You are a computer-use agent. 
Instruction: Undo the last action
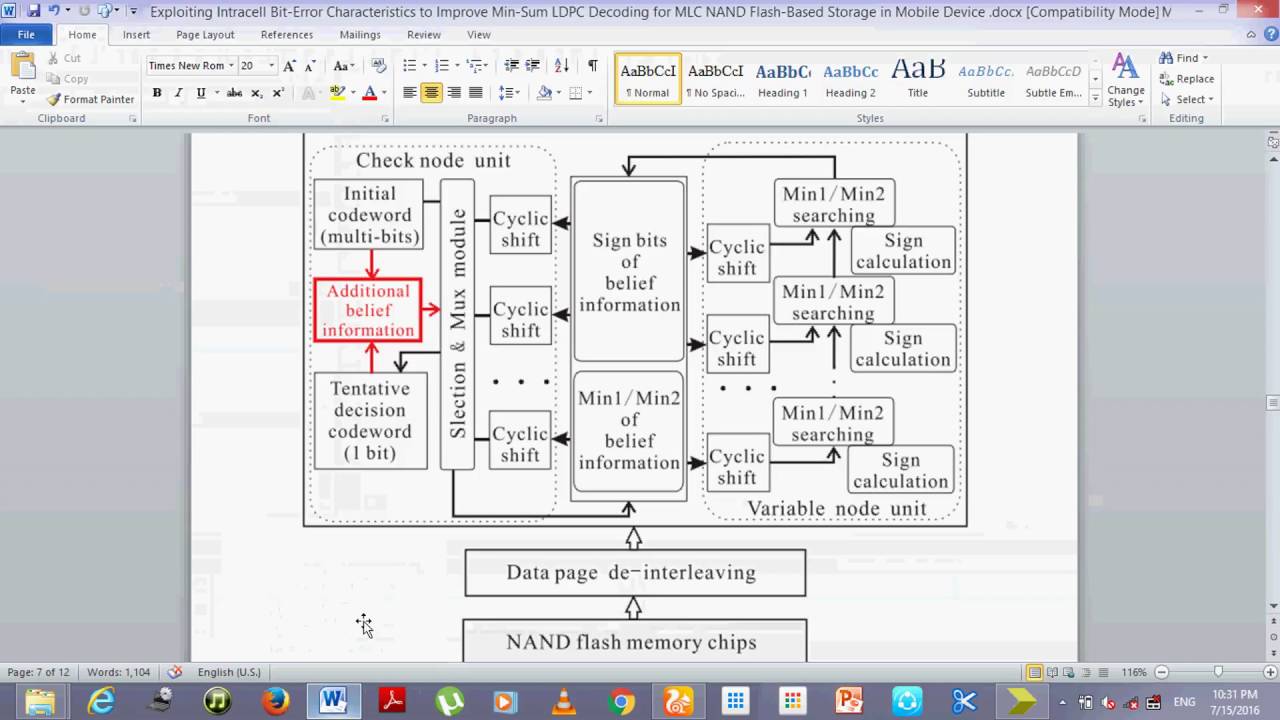[55, 11]
